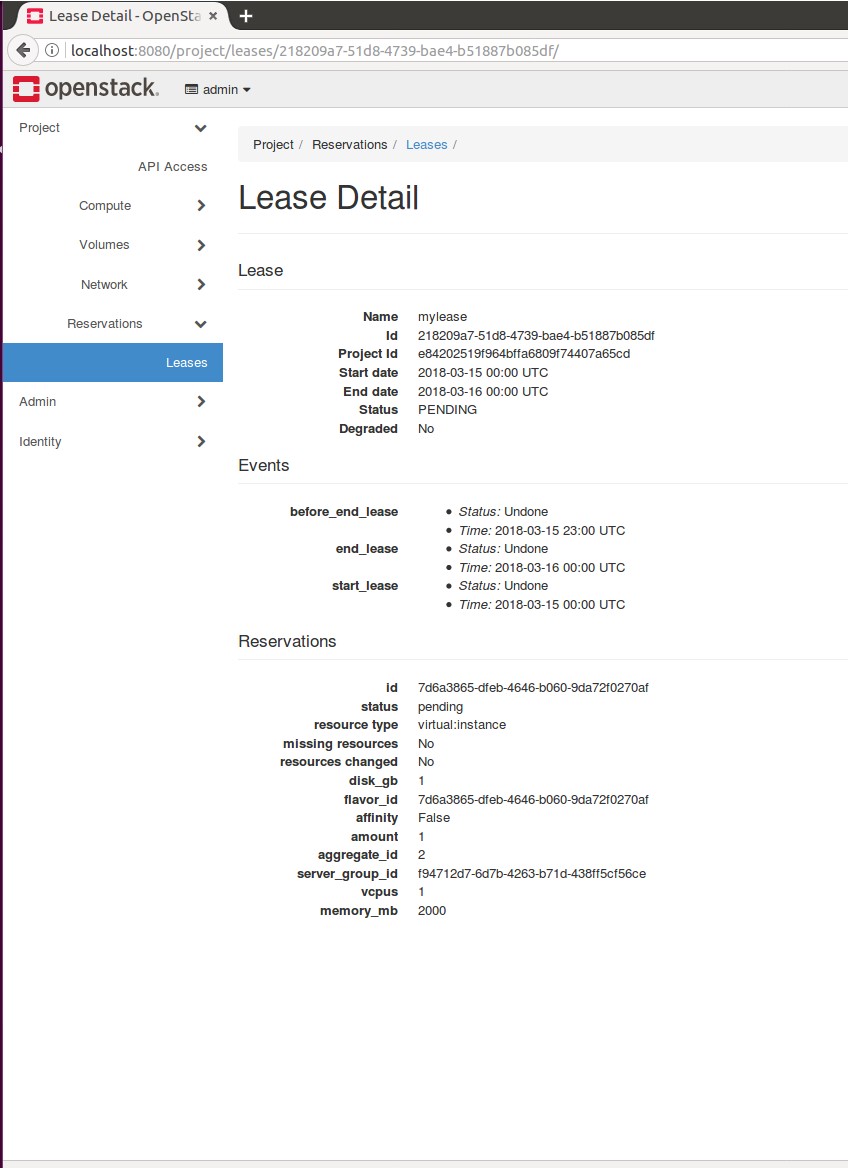Click the affinity value 'False'
848x1168 pixels.
tap(434, 818)
